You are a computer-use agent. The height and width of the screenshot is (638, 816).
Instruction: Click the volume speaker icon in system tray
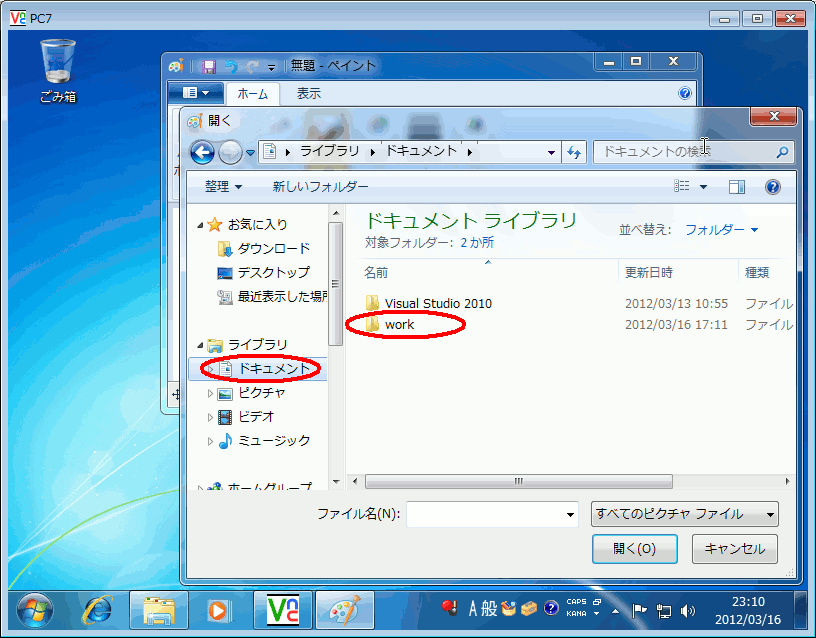click(x=688, y=610)
